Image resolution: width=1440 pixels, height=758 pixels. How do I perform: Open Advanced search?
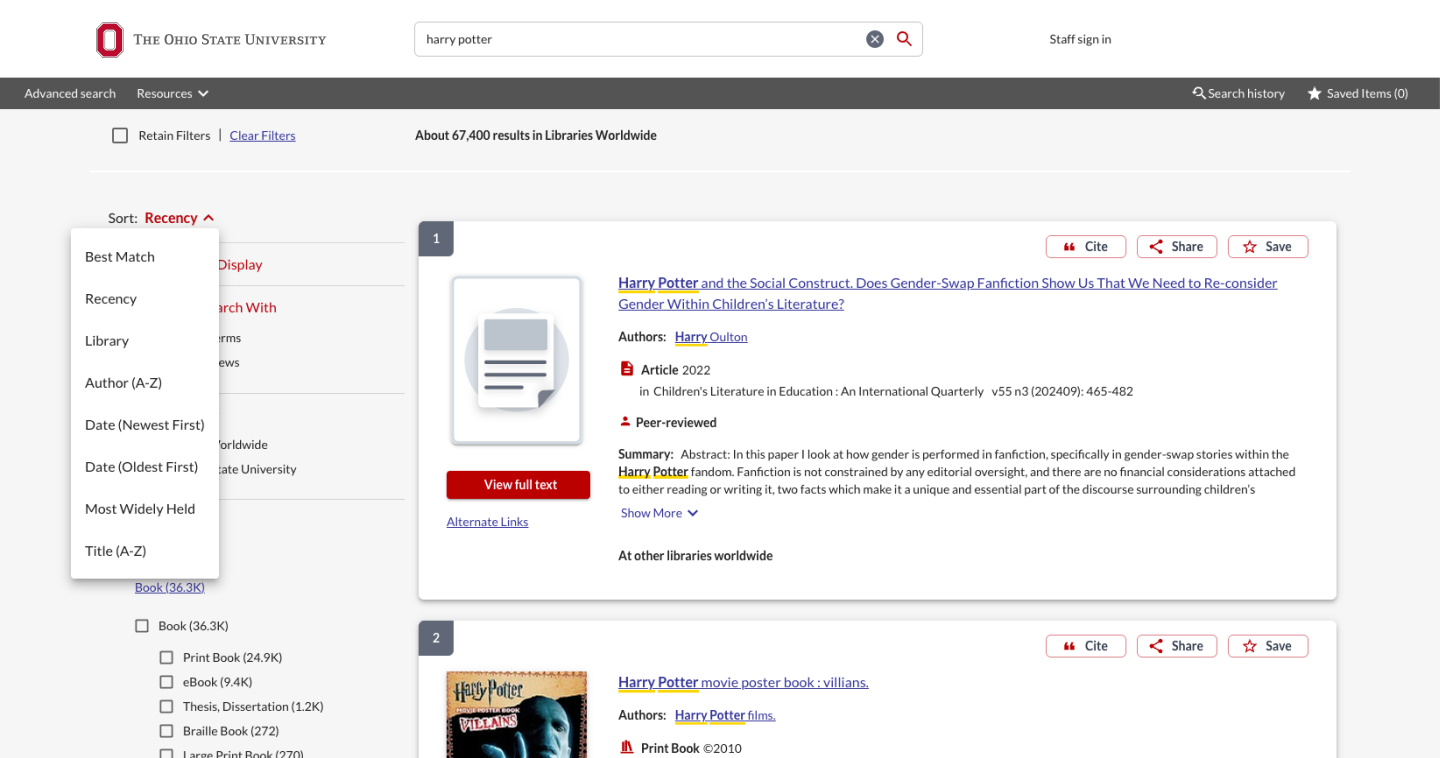pyautogui.click(x=70, y=93)
